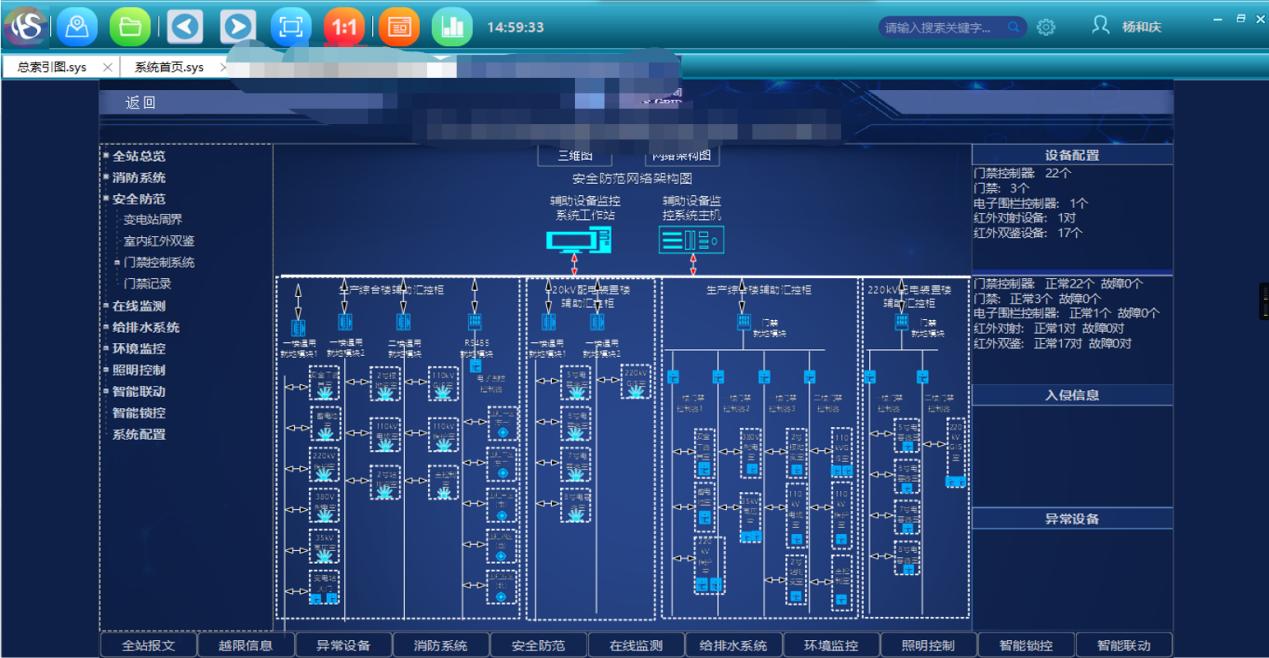Click the 返回 back button
The width and height of the screenshot is (1269, 658).
tap(141, 103)
